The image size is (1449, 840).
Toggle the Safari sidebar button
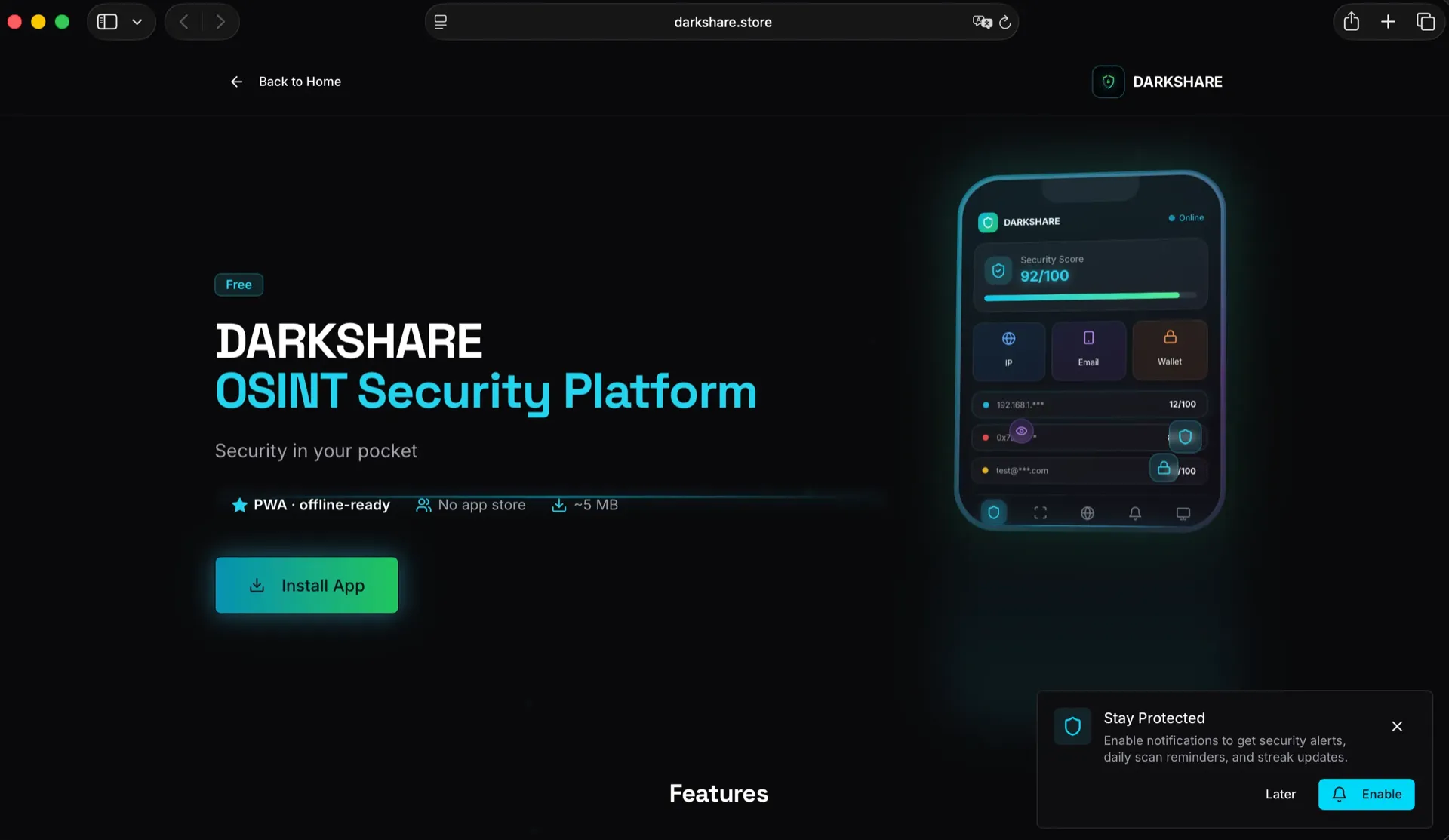[107, 22]
